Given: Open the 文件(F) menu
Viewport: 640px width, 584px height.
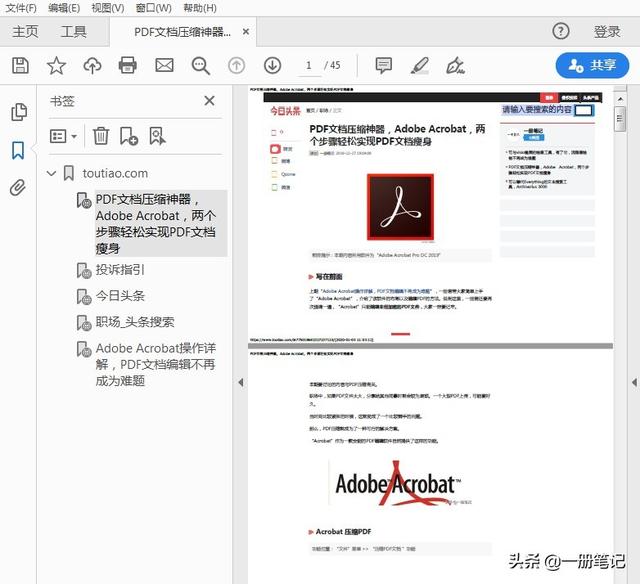Looking at the screenshot, I should click(21, 8).
